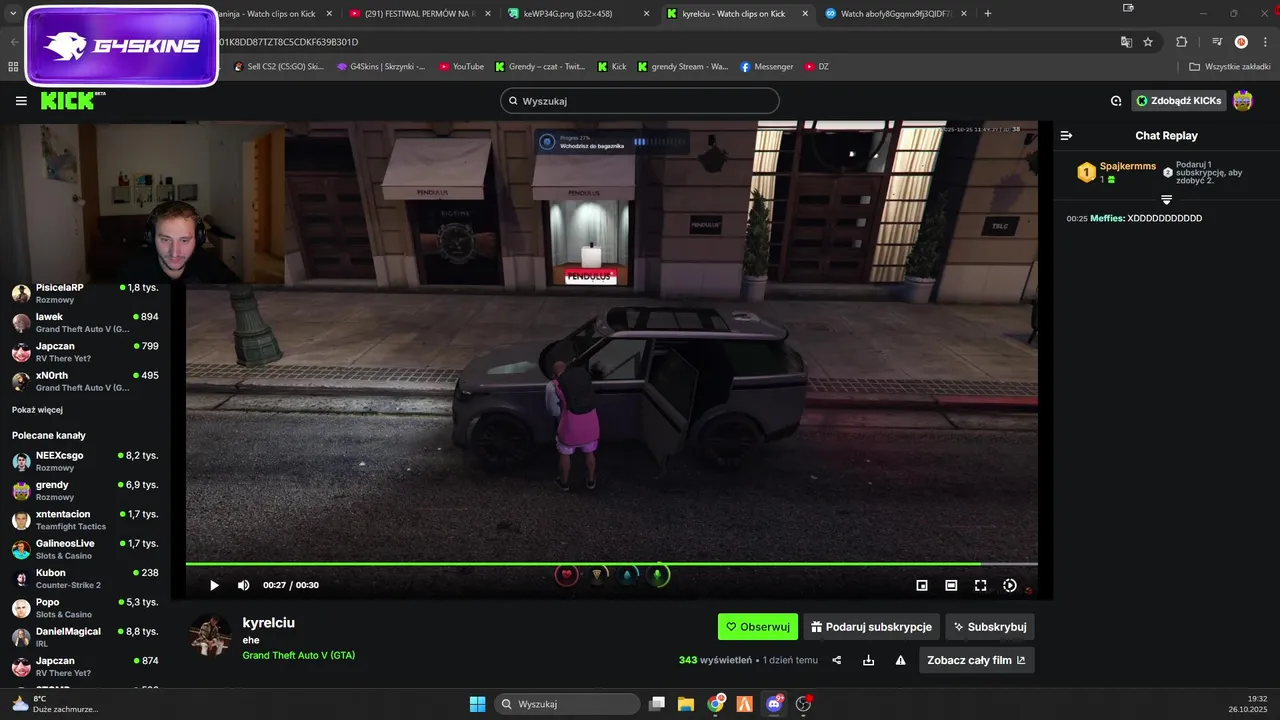
Task: Open the kyrelciu streamer avatar below the video
Action: click(x=211, y=635)
